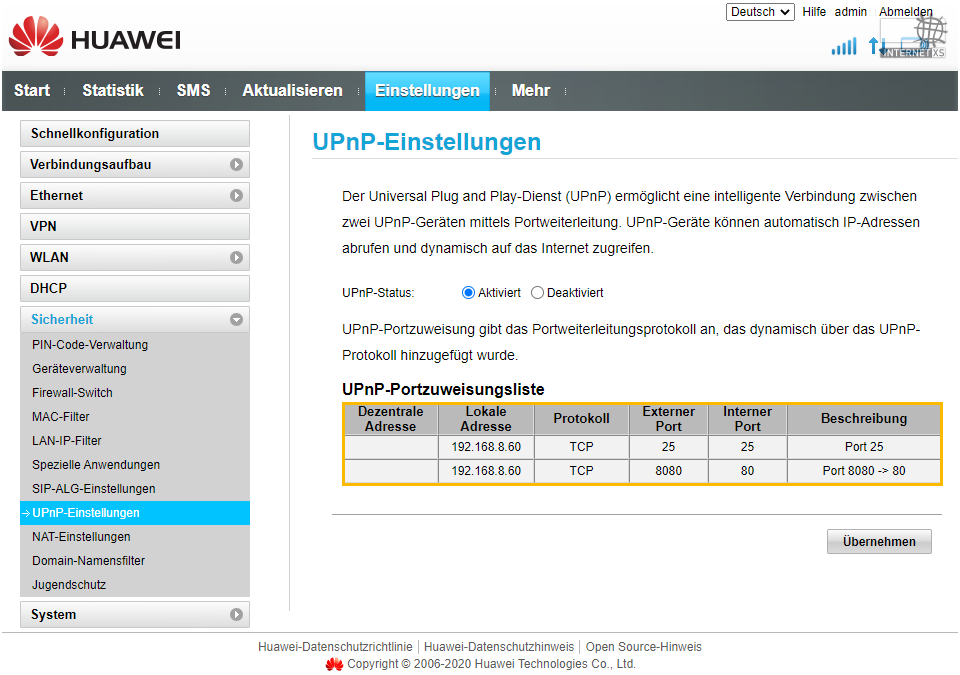The height and width of the screenshot is (675, 960).
Task: Click the UPnP-Einstellungen page heading
Action: tap(427, 142)
